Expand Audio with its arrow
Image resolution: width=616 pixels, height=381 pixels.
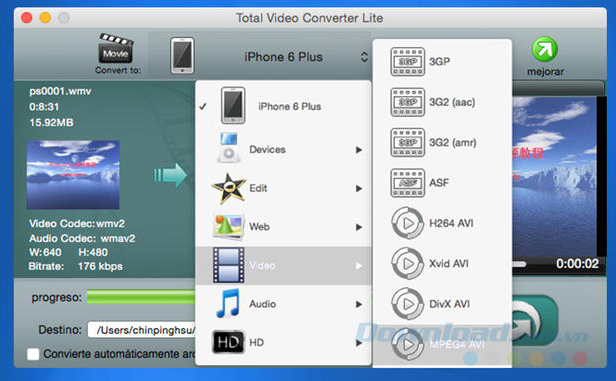(x=359, y=304)
